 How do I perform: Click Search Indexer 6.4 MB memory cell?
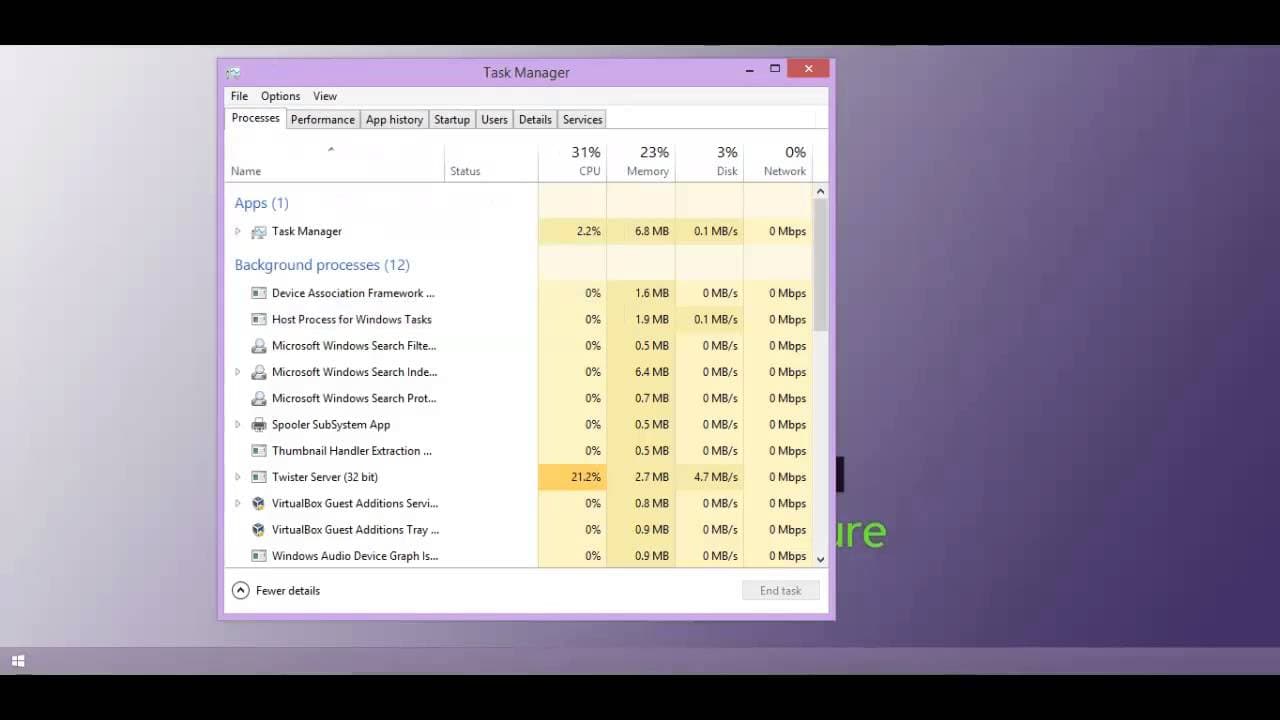(641, 372)
